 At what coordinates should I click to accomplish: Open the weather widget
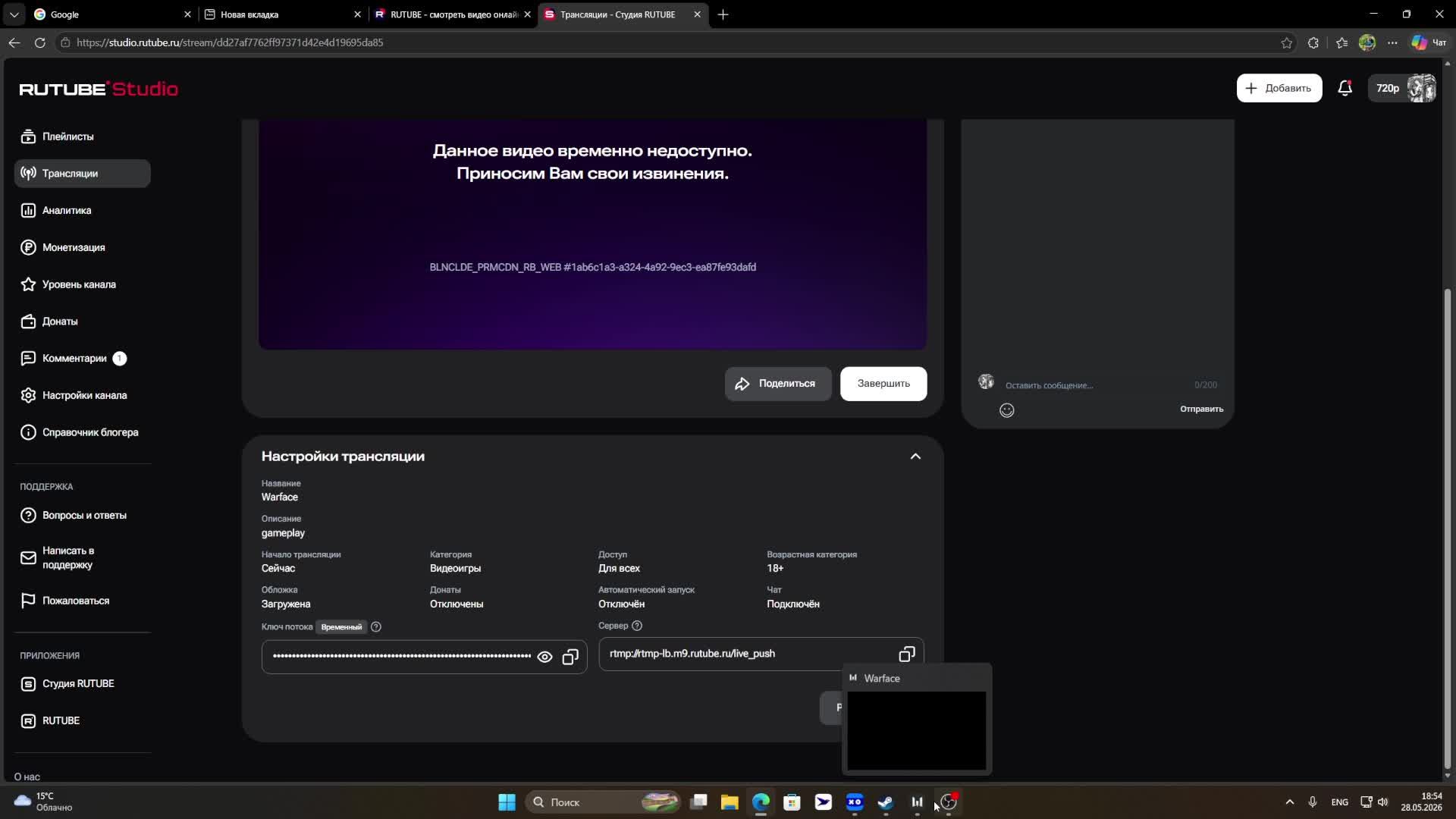coord(44,802)
